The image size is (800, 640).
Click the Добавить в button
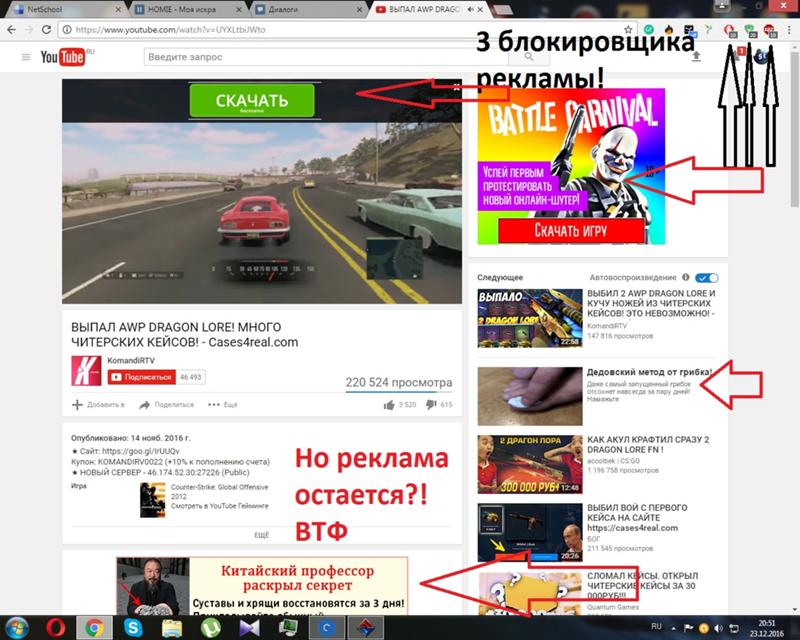98,405
